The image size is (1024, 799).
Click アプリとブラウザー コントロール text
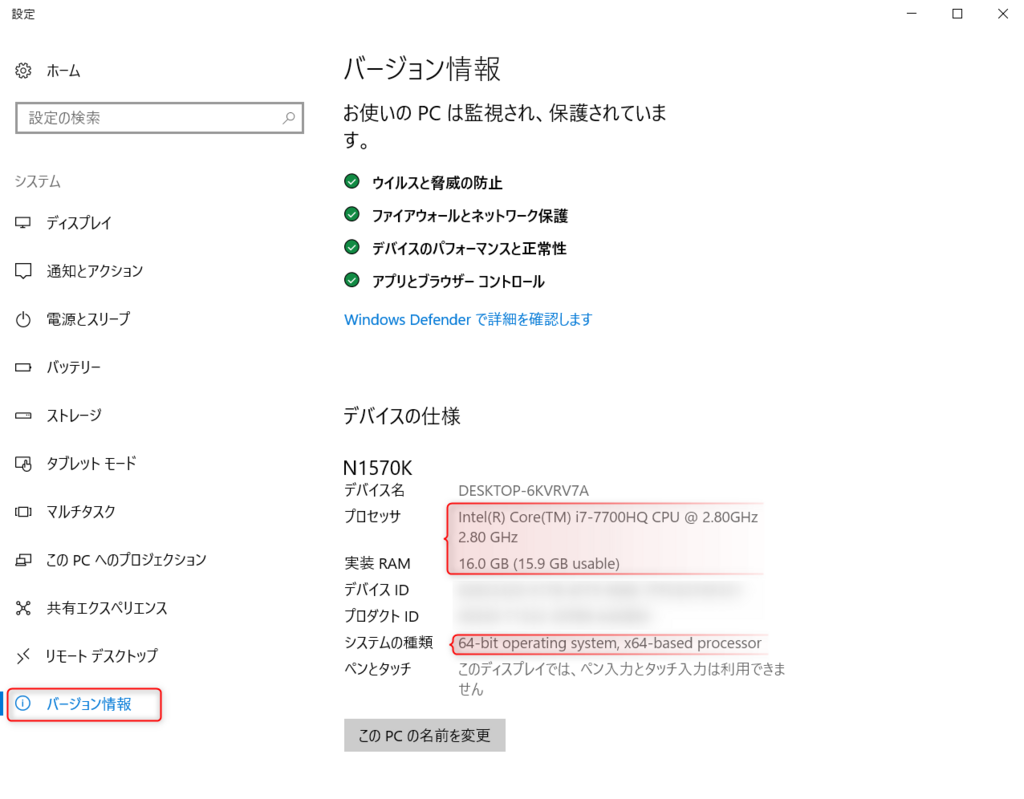[458, 282]
